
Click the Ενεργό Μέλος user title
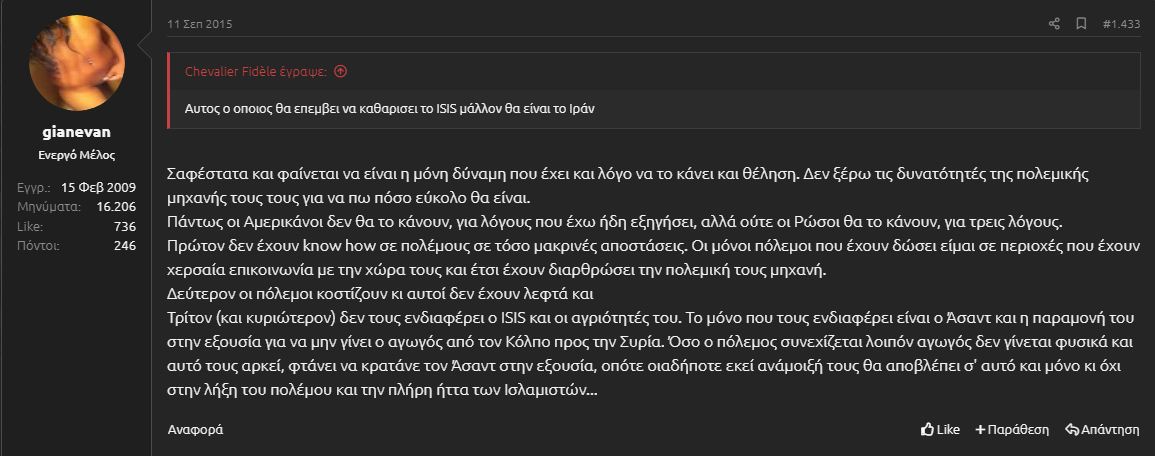(78, 155)
